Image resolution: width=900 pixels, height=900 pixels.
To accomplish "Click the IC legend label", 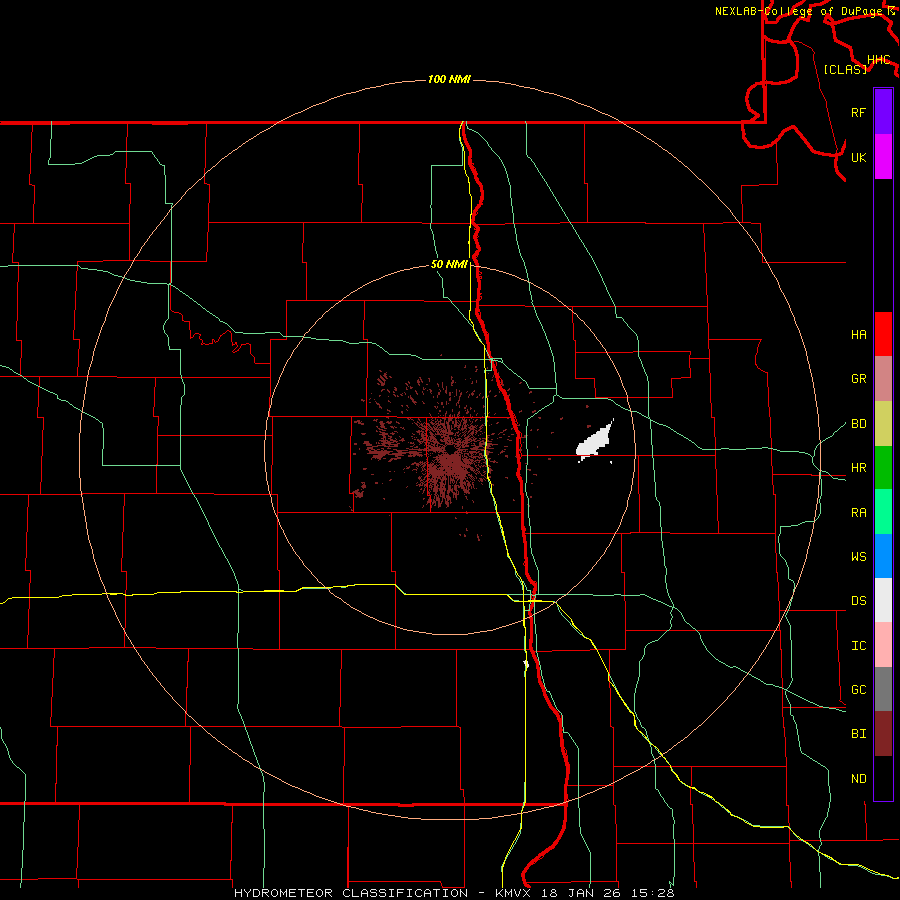I will [858, 645].
